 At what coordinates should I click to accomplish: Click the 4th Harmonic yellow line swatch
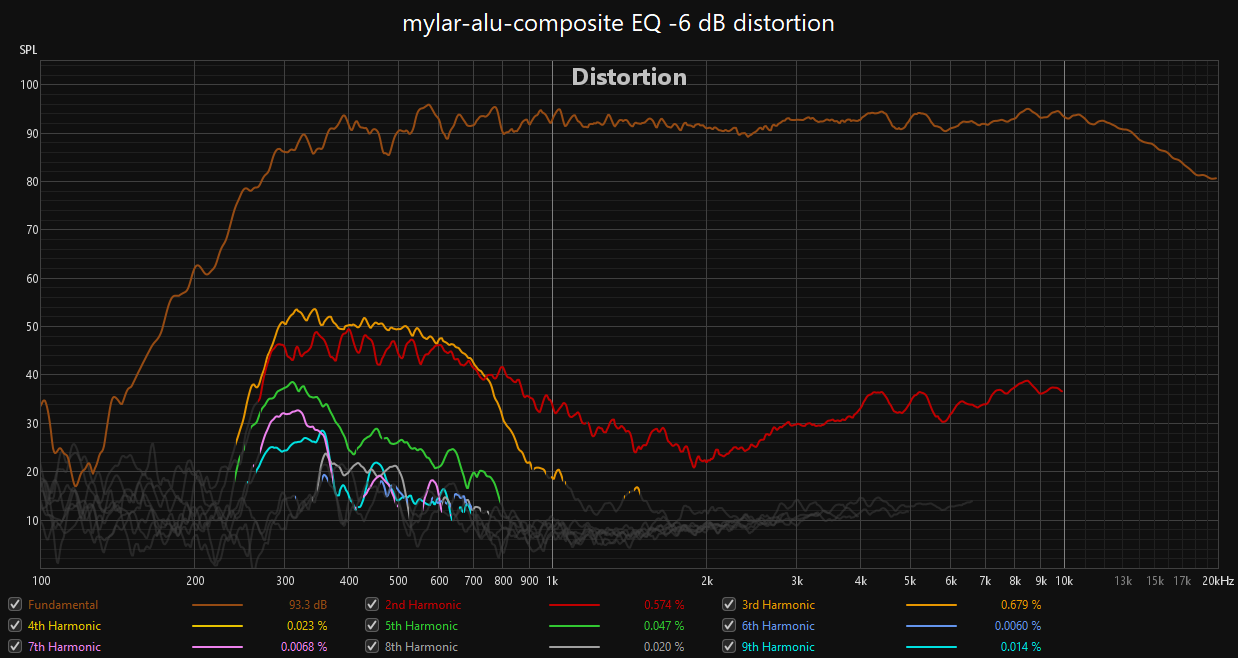217,626
